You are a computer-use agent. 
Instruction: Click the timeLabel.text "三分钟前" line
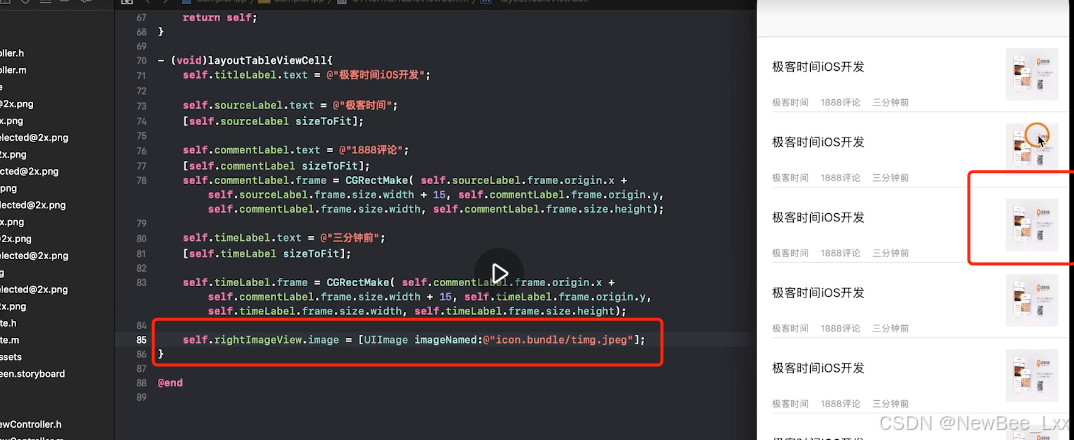(284, 238)
